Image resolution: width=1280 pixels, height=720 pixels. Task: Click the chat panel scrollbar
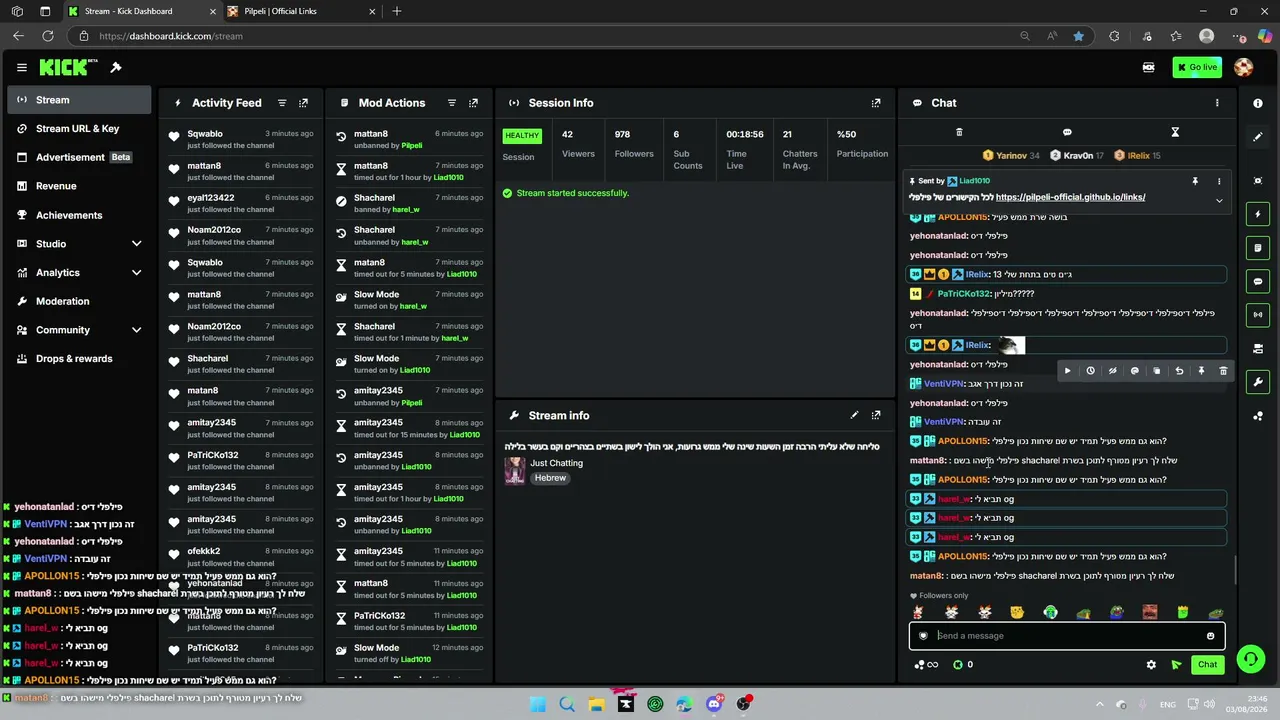pyautogui.click(x=1236, y=570)
